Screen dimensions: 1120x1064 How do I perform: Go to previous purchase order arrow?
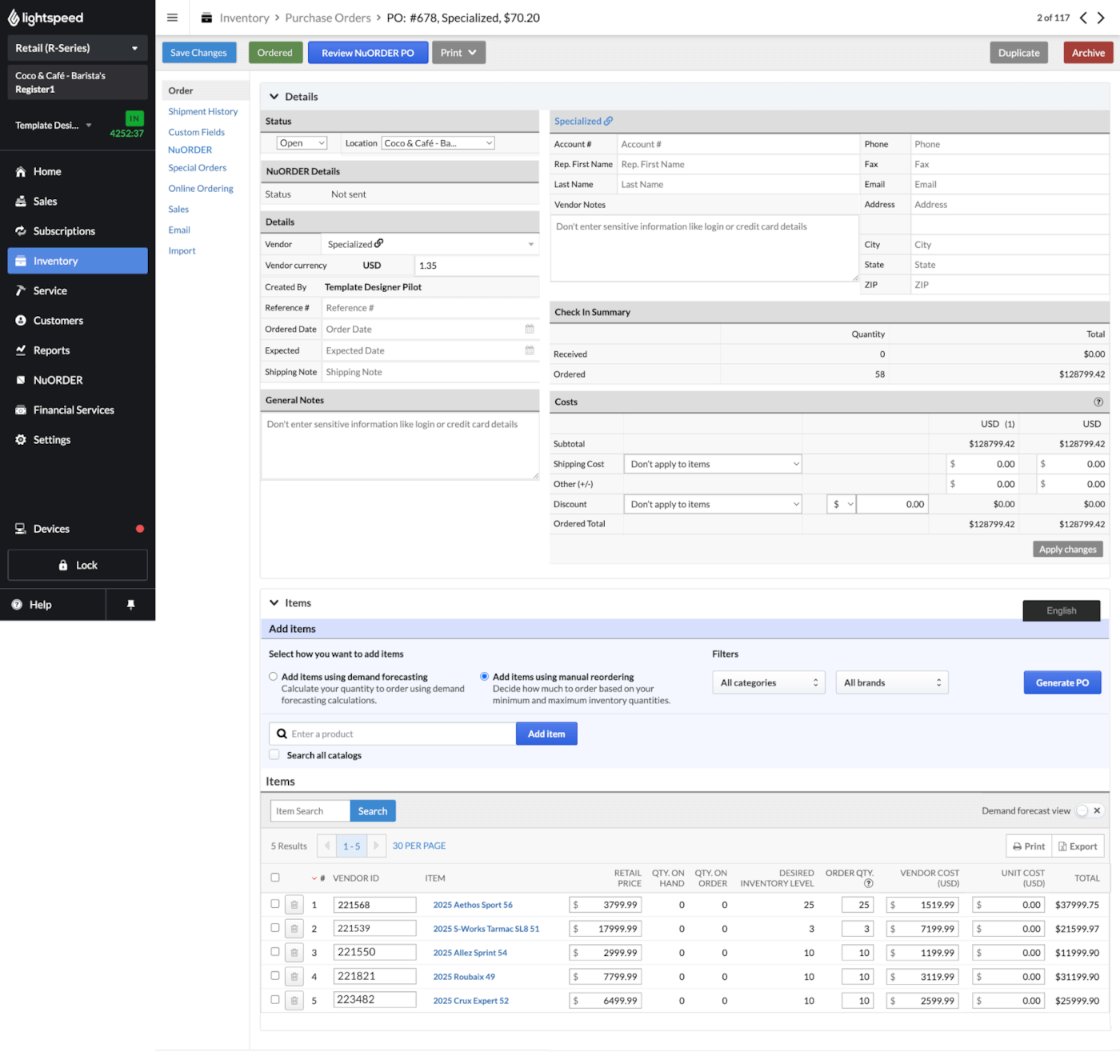(x=1083, y=18)
